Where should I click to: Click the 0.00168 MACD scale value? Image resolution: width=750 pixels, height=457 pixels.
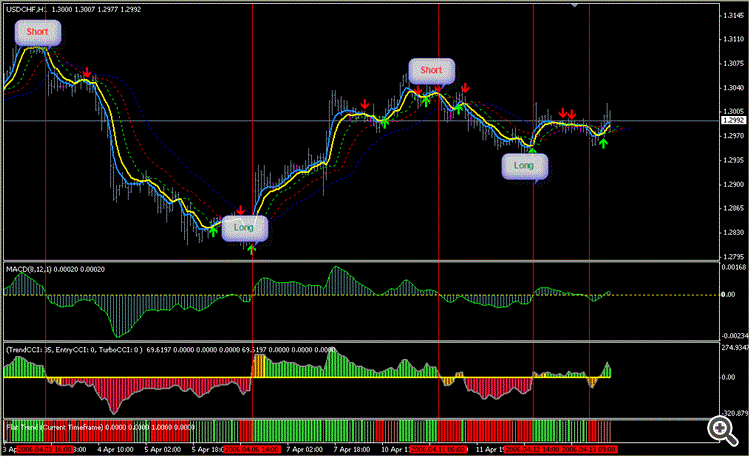tap(734, 267)
